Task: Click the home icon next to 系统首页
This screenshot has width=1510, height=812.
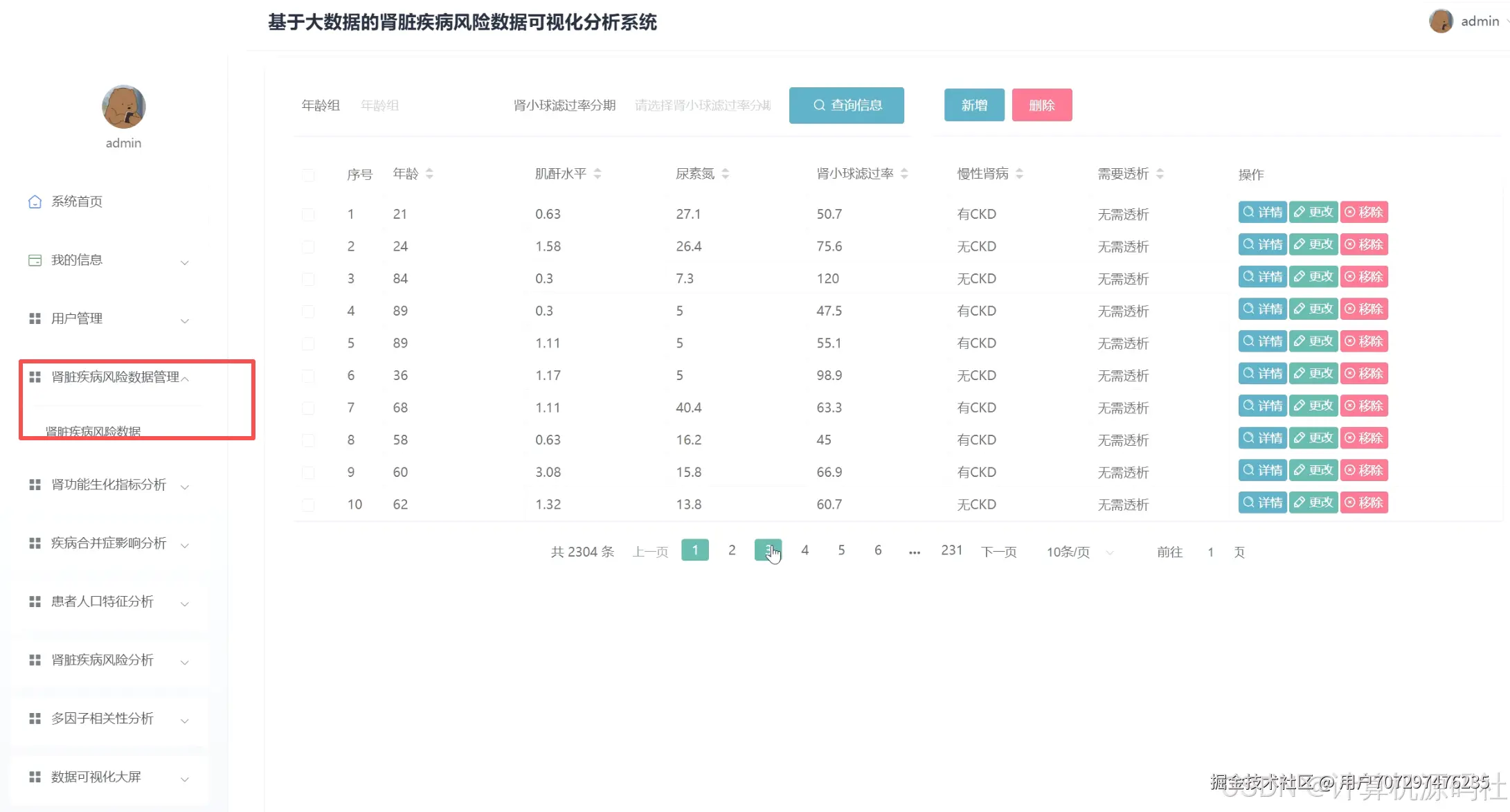Action: click(35, 201)
